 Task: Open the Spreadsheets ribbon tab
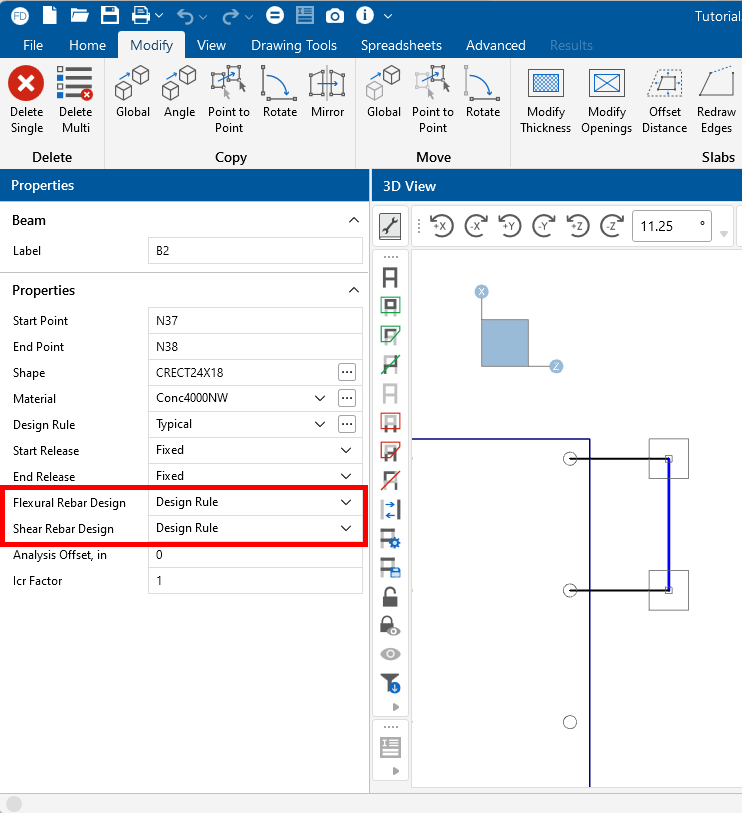(x=401, y=45)
